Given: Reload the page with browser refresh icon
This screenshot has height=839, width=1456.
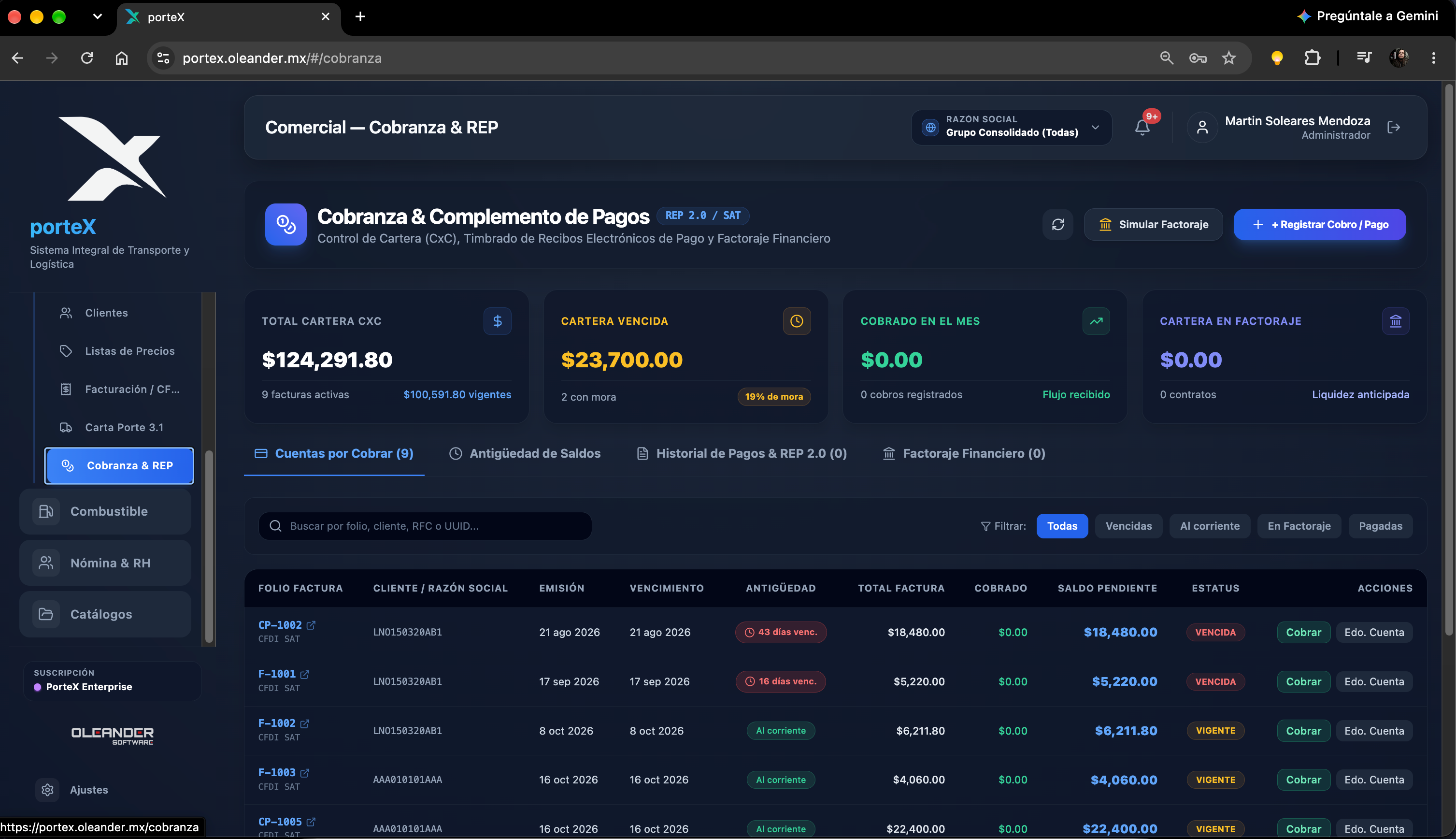Looking at the screenshot, I should [x=87, y=58].
